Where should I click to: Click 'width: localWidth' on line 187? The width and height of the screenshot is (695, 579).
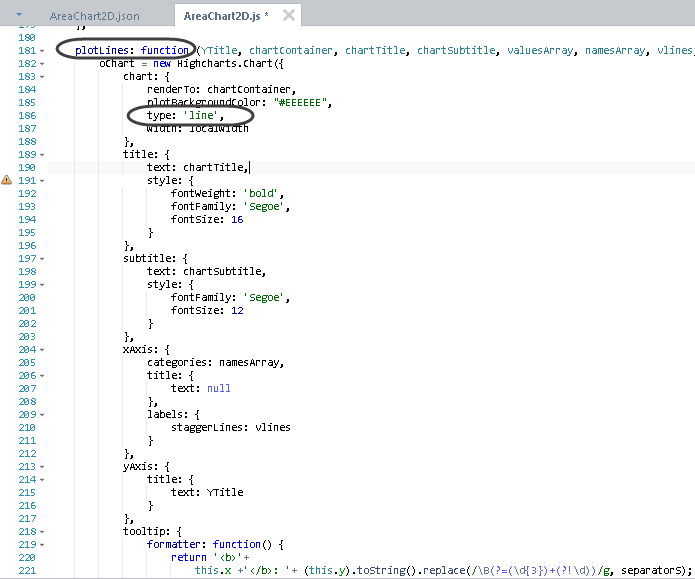tap(198, 129)
